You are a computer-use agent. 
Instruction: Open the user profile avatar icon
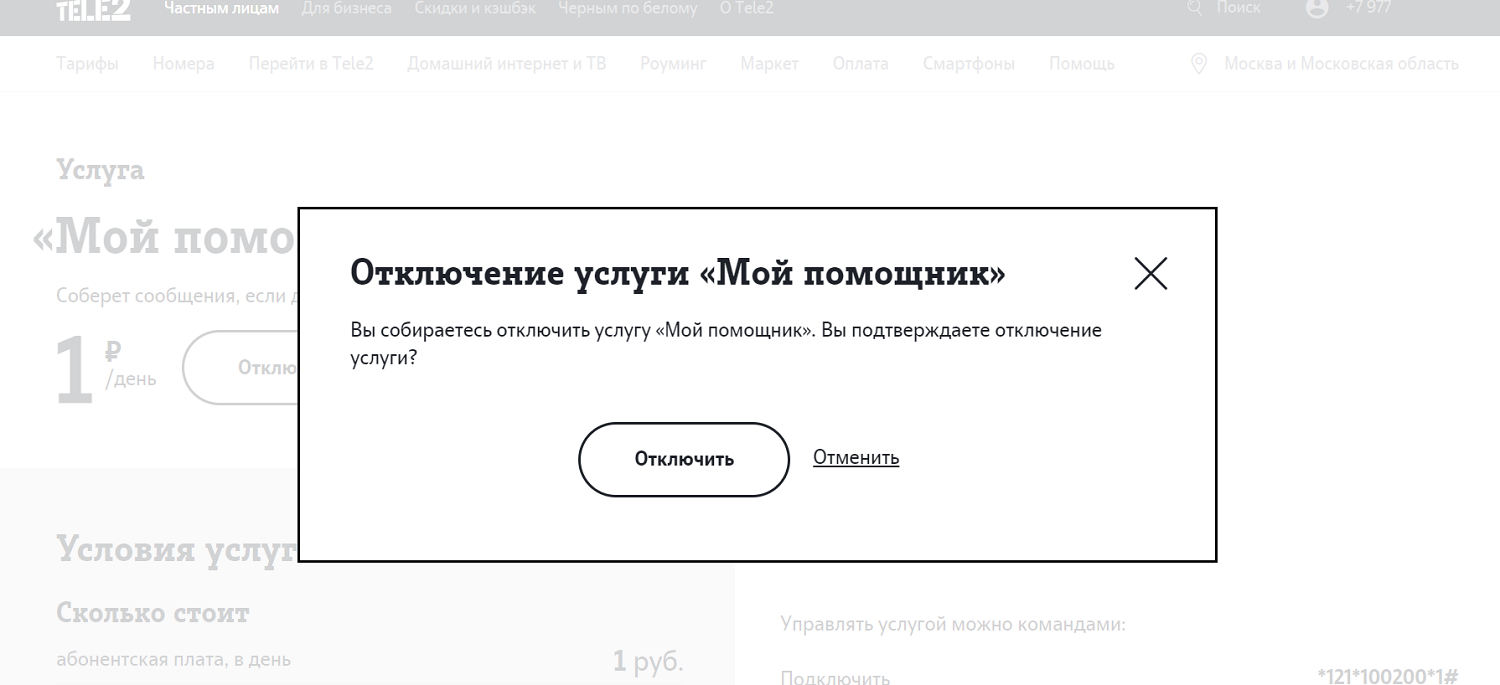pyautogui.click(x=1318, y=8)
